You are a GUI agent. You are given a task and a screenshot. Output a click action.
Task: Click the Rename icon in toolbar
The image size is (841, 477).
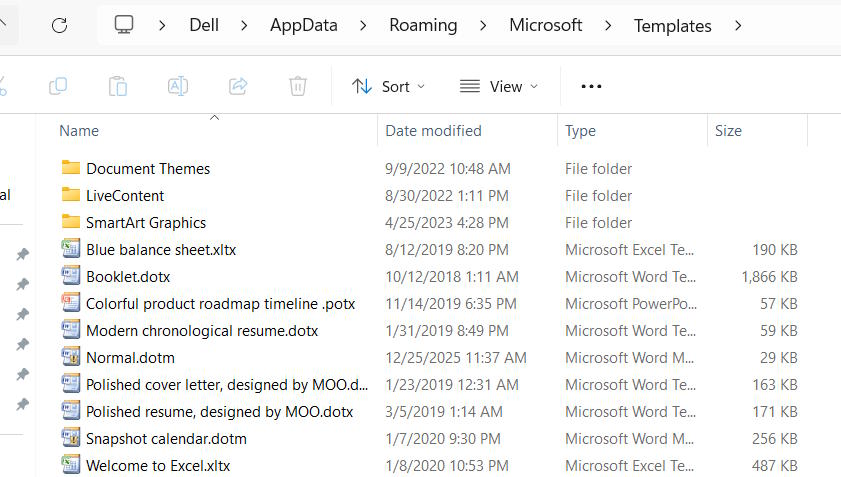point(178,86)
